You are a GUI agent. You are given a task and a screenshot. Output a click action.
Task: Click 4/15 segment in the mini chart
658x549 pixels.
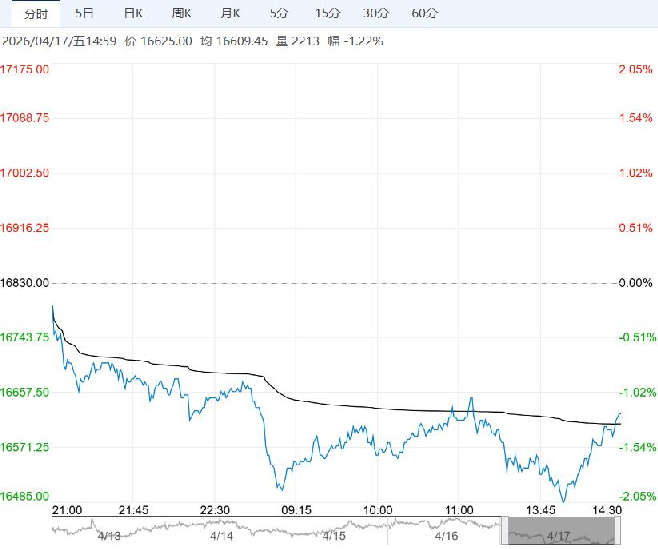(x=334, y=534)
